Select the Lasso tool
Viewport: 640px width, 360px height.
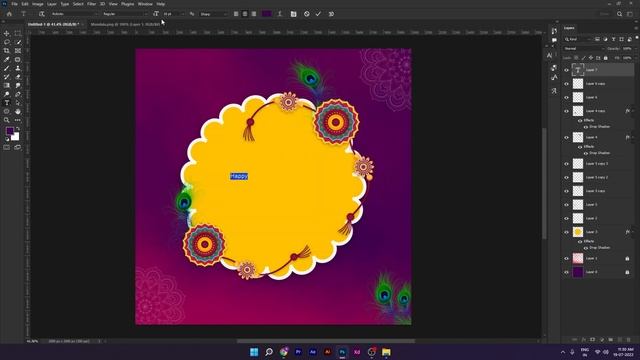tap(7, 42)
